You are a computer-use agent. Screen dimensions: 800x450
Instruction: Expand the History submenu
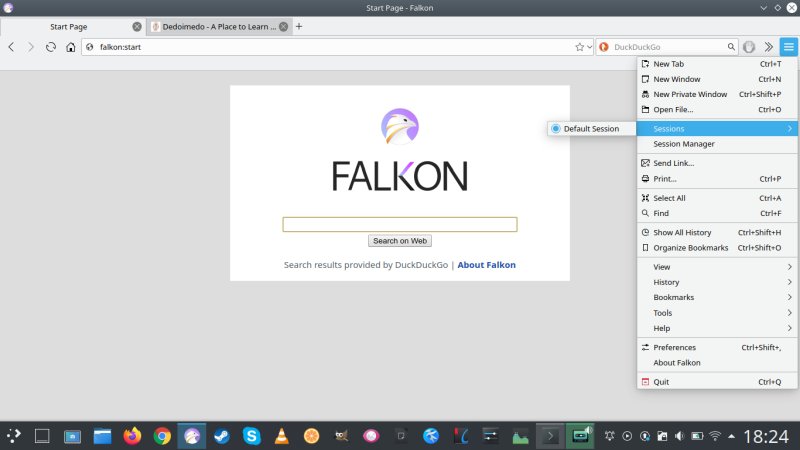click(x=717, y=282)
